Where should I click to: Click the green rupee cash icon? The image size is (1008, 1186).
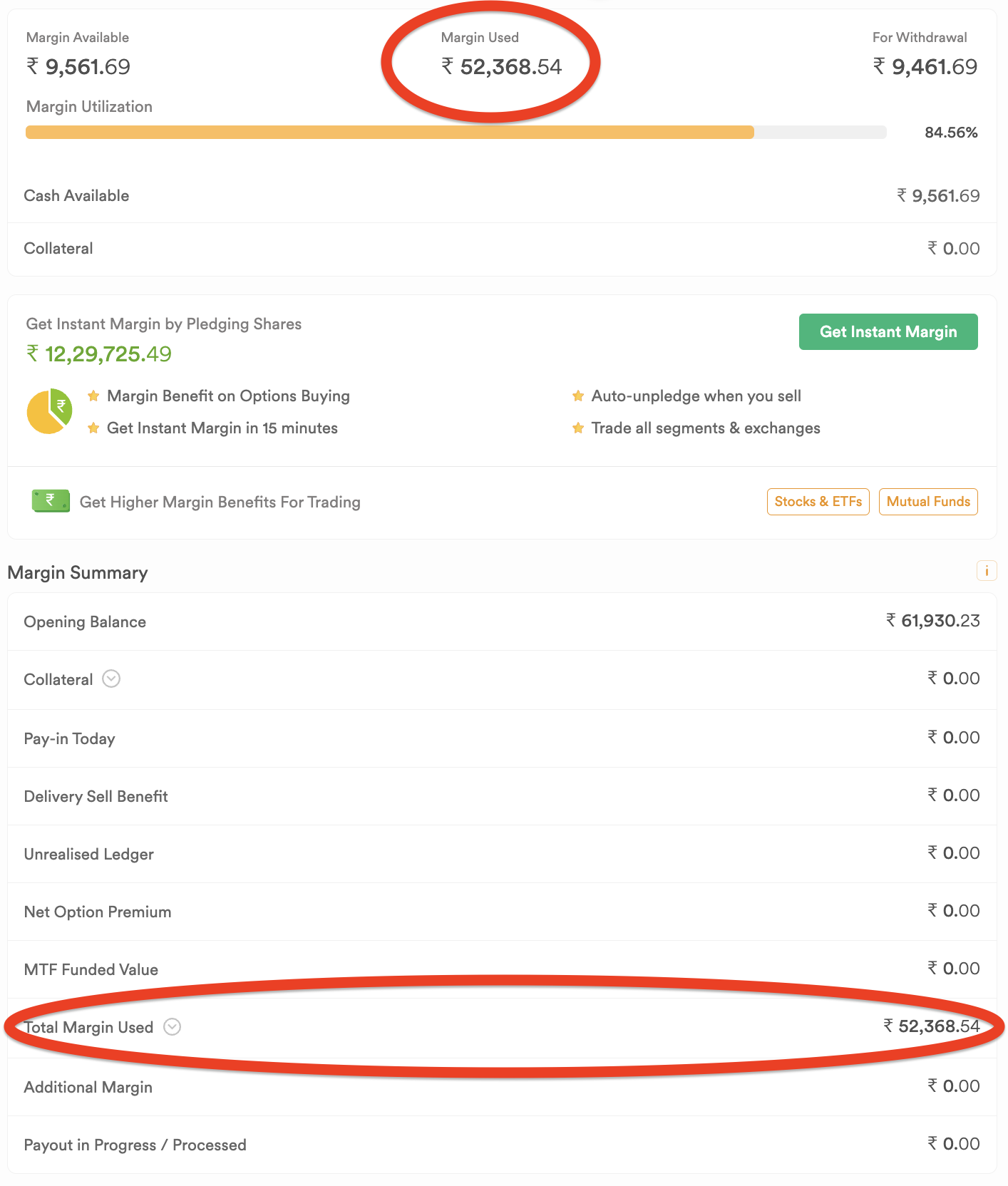point(51,501)
